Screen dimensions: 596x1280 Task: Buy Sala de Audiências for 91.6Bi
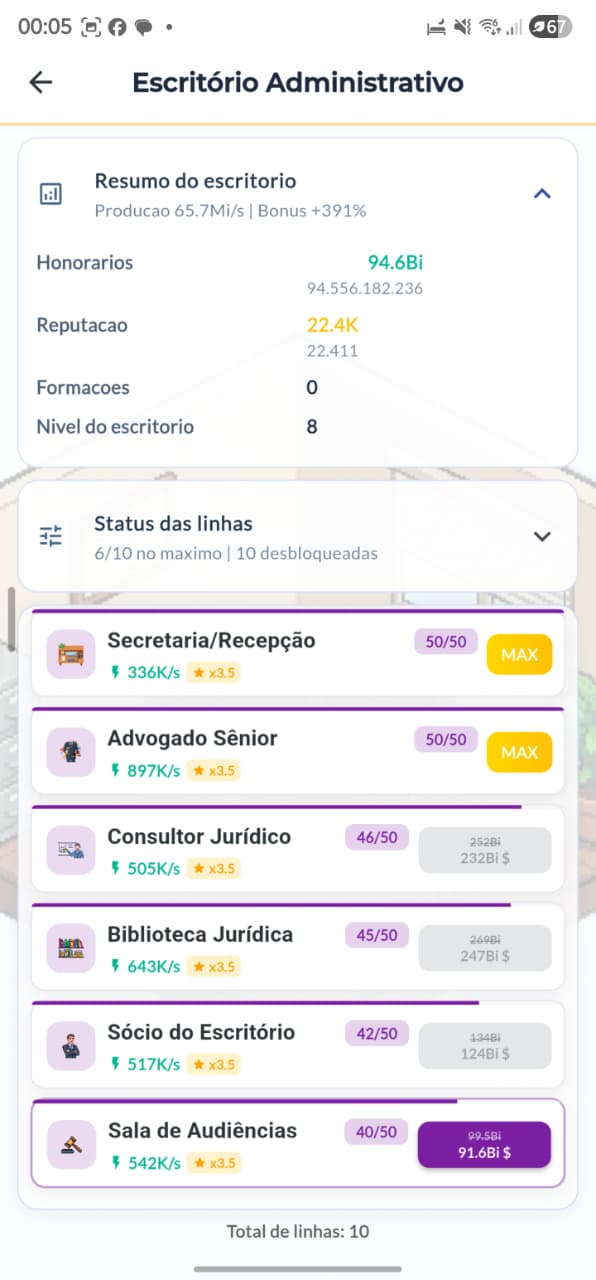pyautogui.click(x=484, y=1144)
